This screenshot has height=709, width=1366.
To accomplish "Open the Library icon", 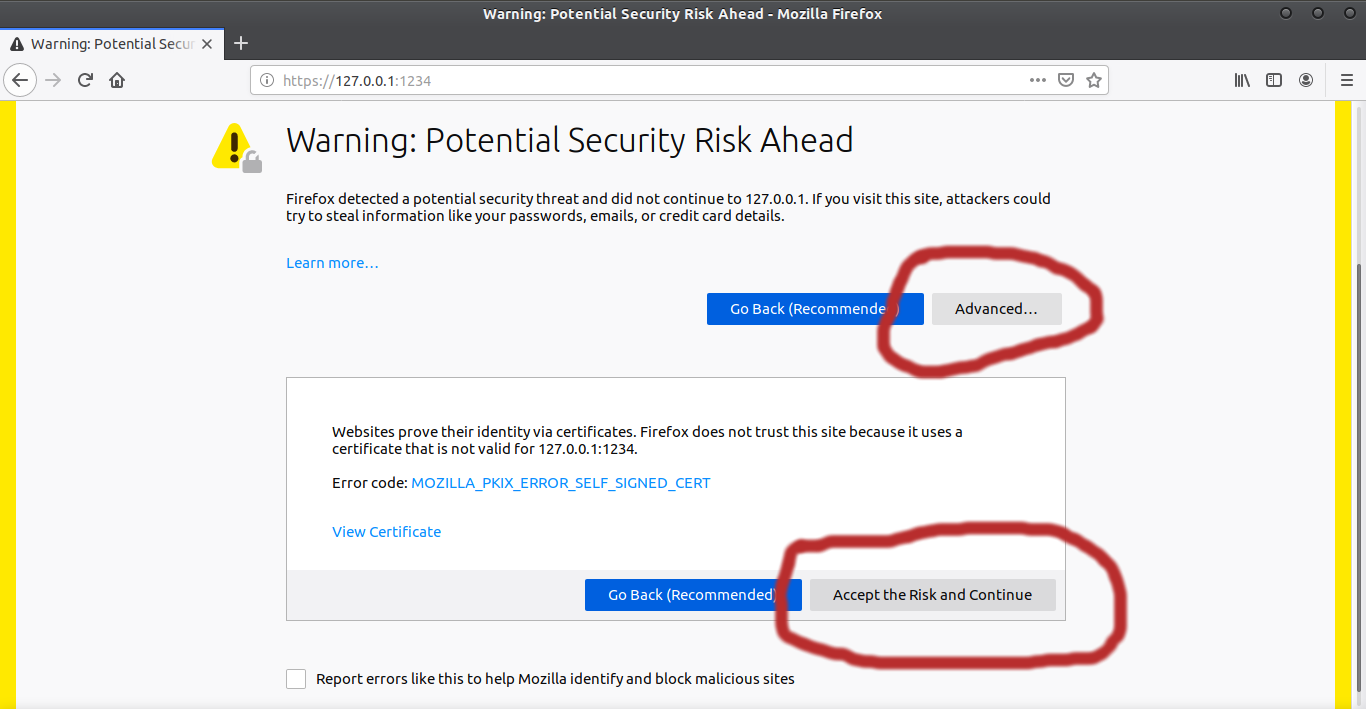I will 1242,80.
